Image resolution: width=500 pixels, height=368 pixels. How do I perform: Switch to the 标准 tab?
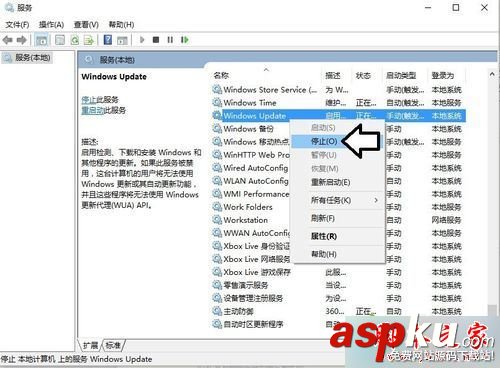(113, 345)
